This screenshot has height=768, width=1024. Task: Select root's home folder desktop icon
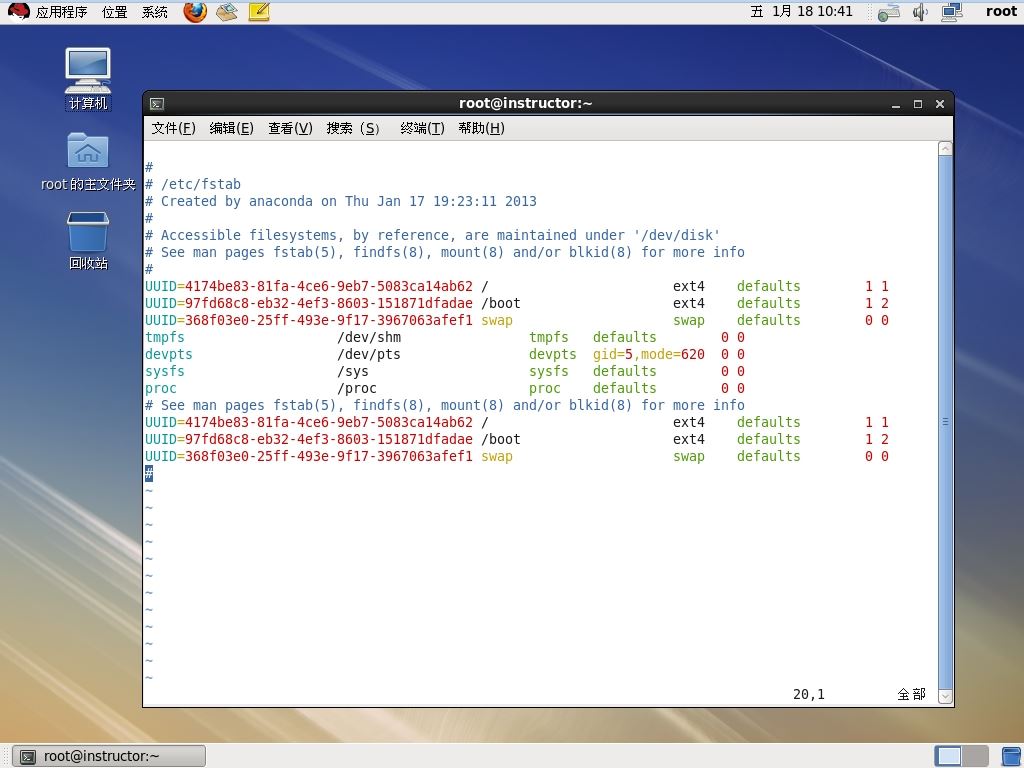[88, 161]
